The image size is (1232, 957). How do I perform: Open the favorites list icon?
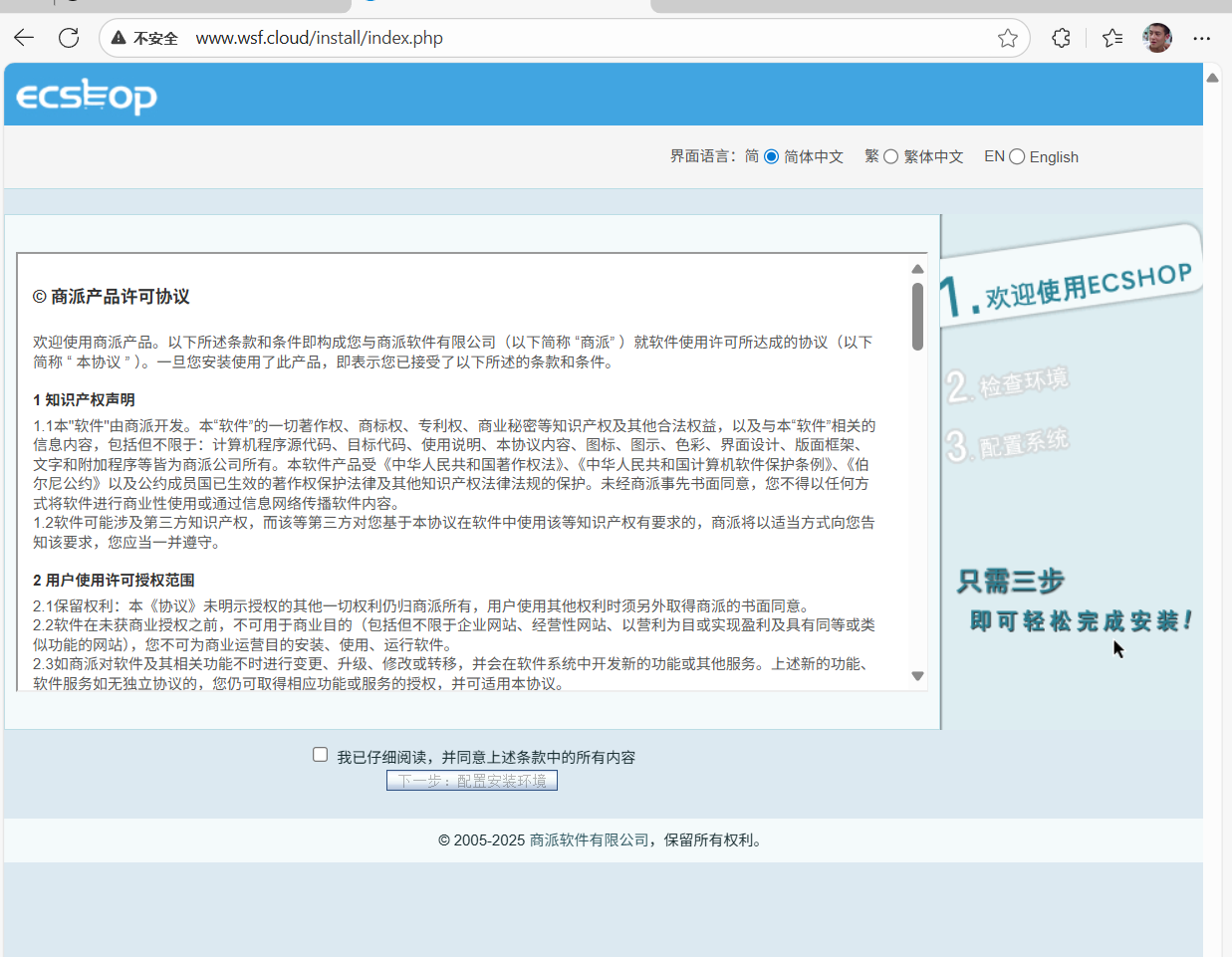(x=1112, y=38)
